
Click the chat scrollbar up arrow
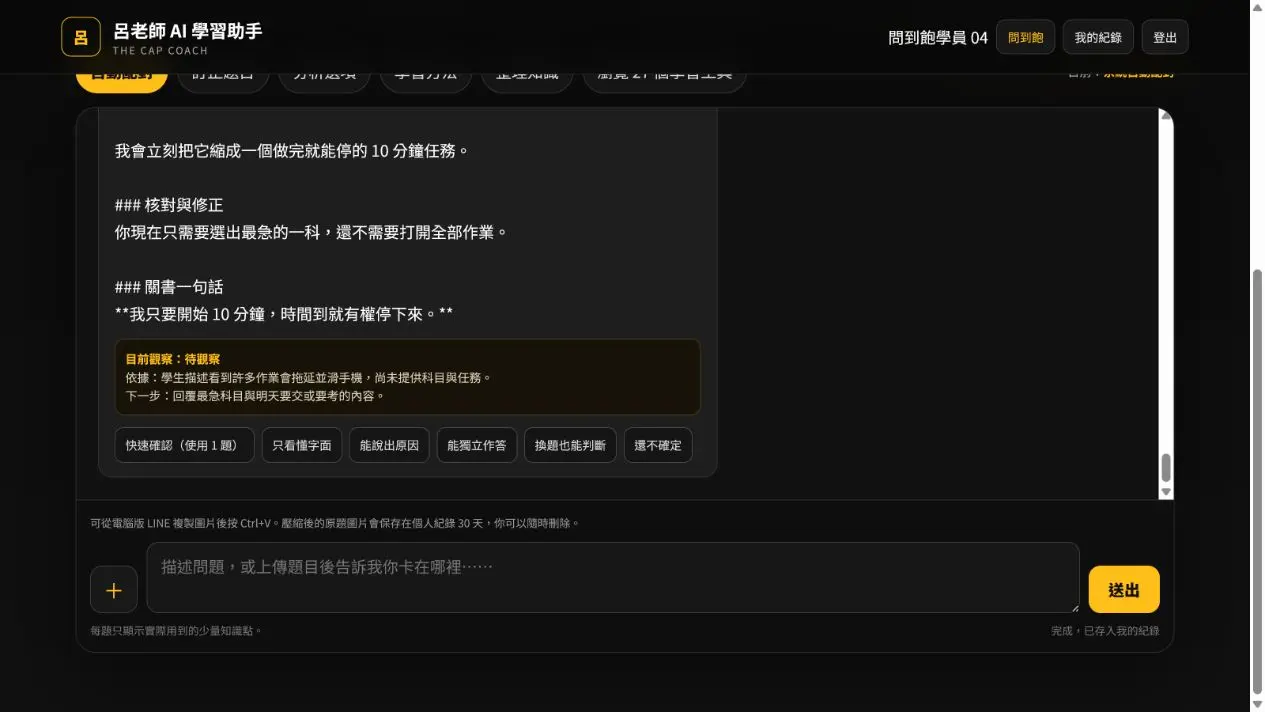pos(1166,116)
